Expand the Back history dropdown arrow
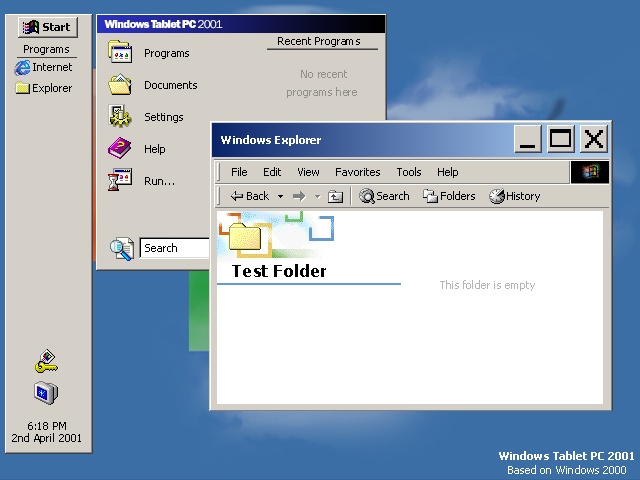Viewport: 640px width, 480px height. (280, 197)
